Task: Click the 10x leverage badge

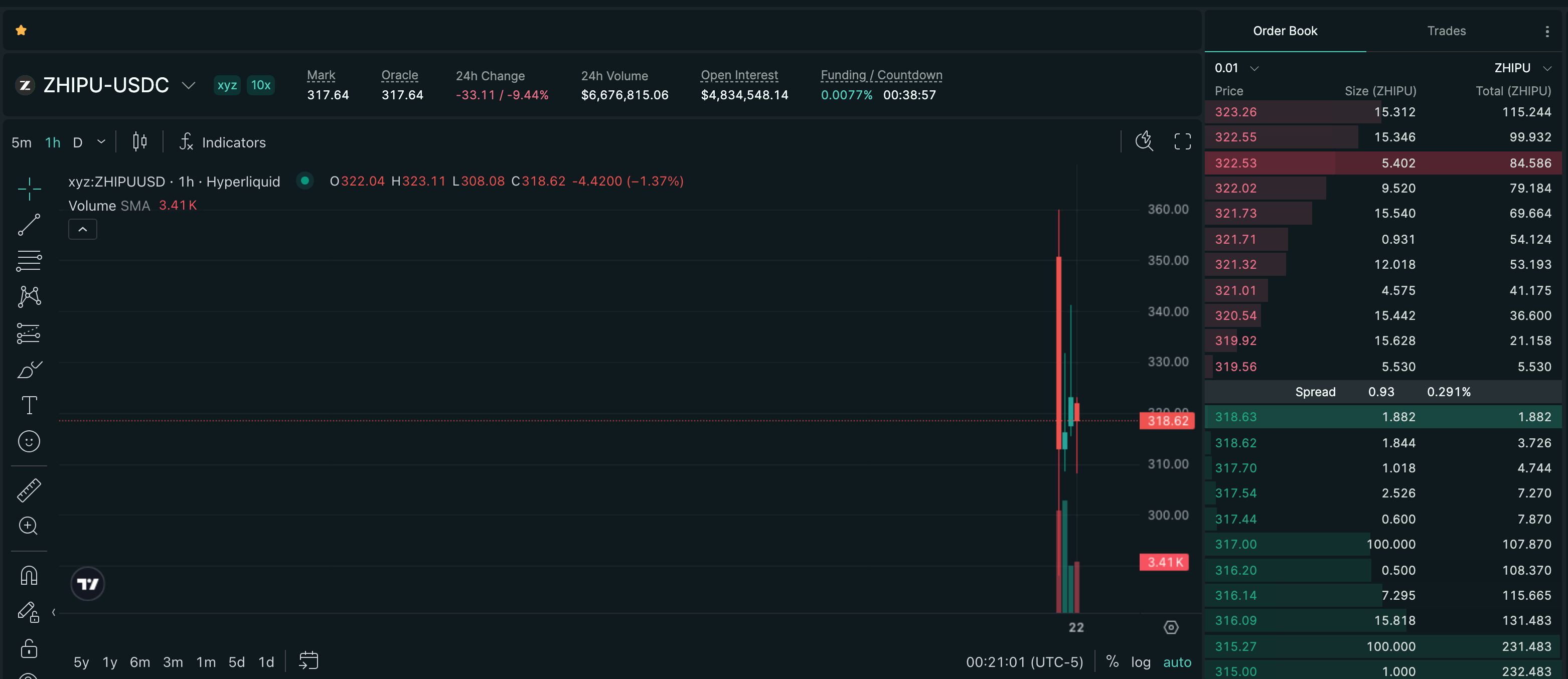Action: point(260,85)
